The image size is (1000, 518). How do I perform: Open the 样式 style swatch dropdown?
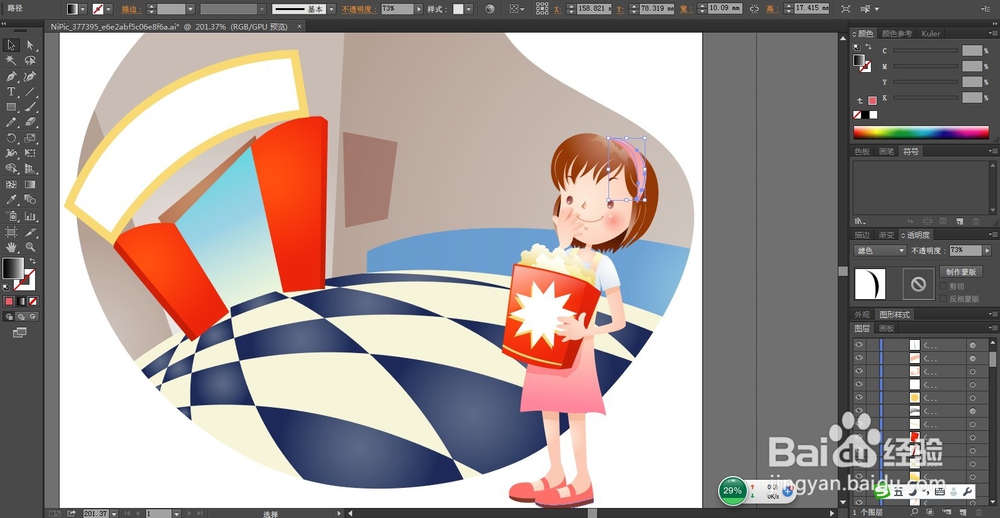pyautogui.click(x=469, y=9)
